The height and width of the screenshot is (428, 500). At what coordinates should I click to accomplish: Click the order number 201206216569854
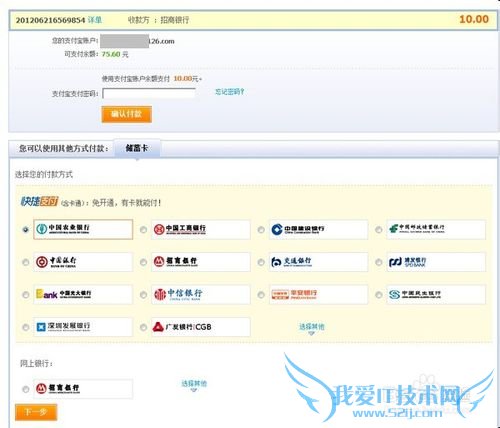(50, 20)
